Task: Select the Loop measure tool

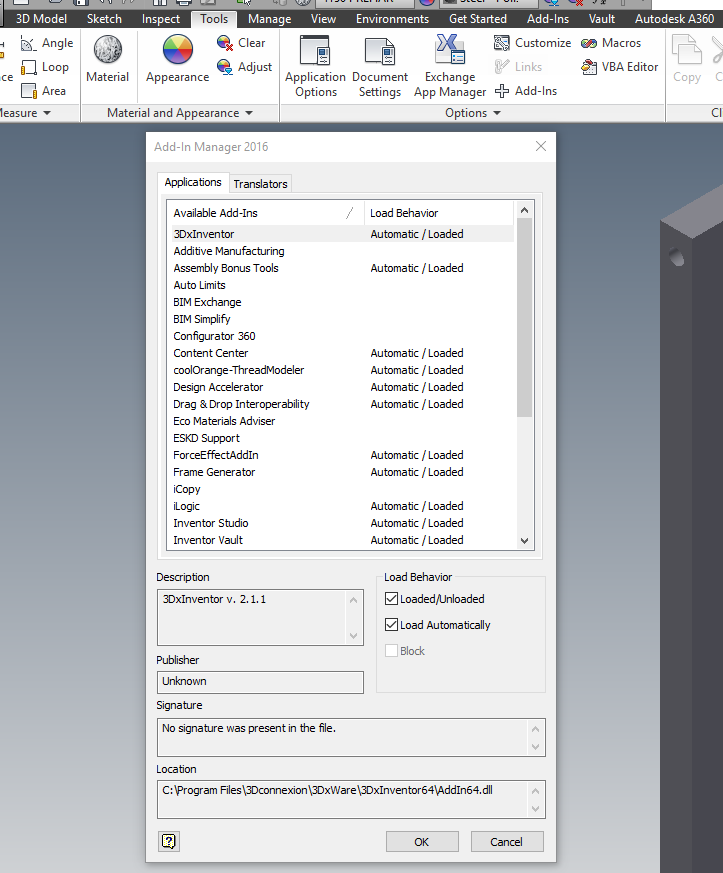Action: coord(45,67)
